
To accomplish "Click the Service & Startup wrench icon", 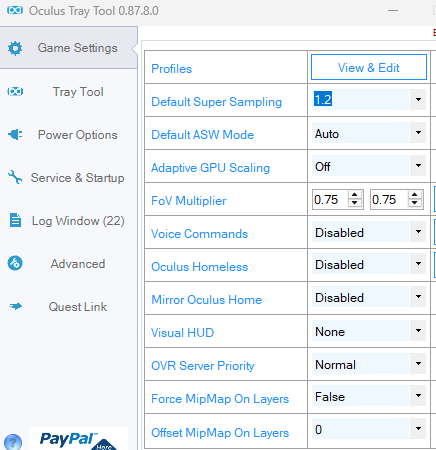I will 15,177.
